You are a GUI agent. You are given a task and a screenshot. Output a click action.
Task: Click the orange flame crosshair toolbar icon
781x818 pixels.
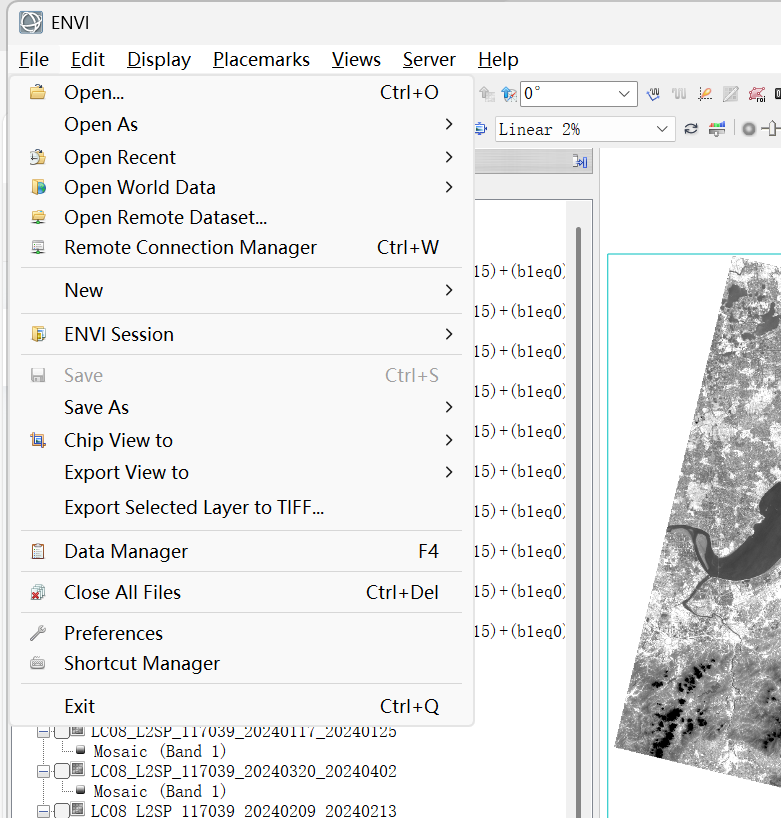click(x=705, y=94)
